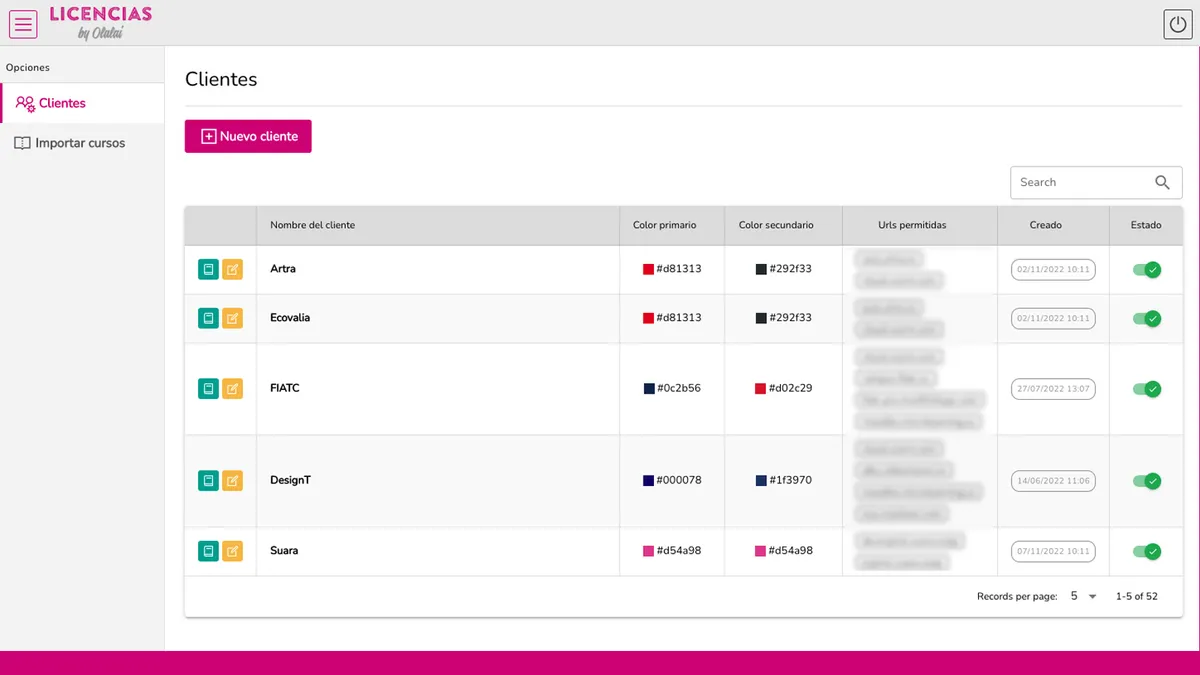Click date chip 14/06/2022 11:06

click(x=1053, y=480)
